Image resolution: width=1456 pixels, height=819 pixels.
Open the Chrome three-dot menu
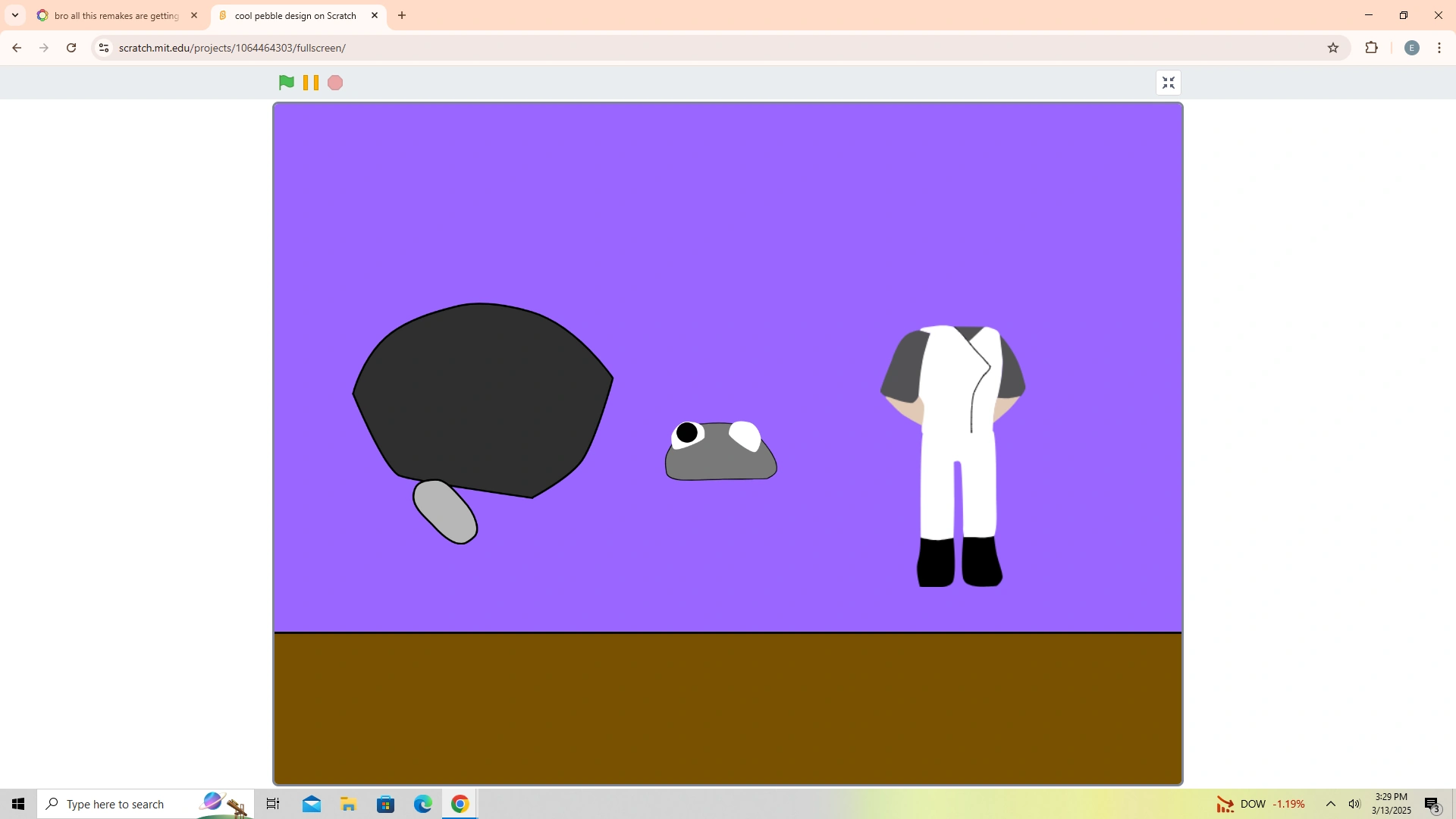click(1439, 47)
